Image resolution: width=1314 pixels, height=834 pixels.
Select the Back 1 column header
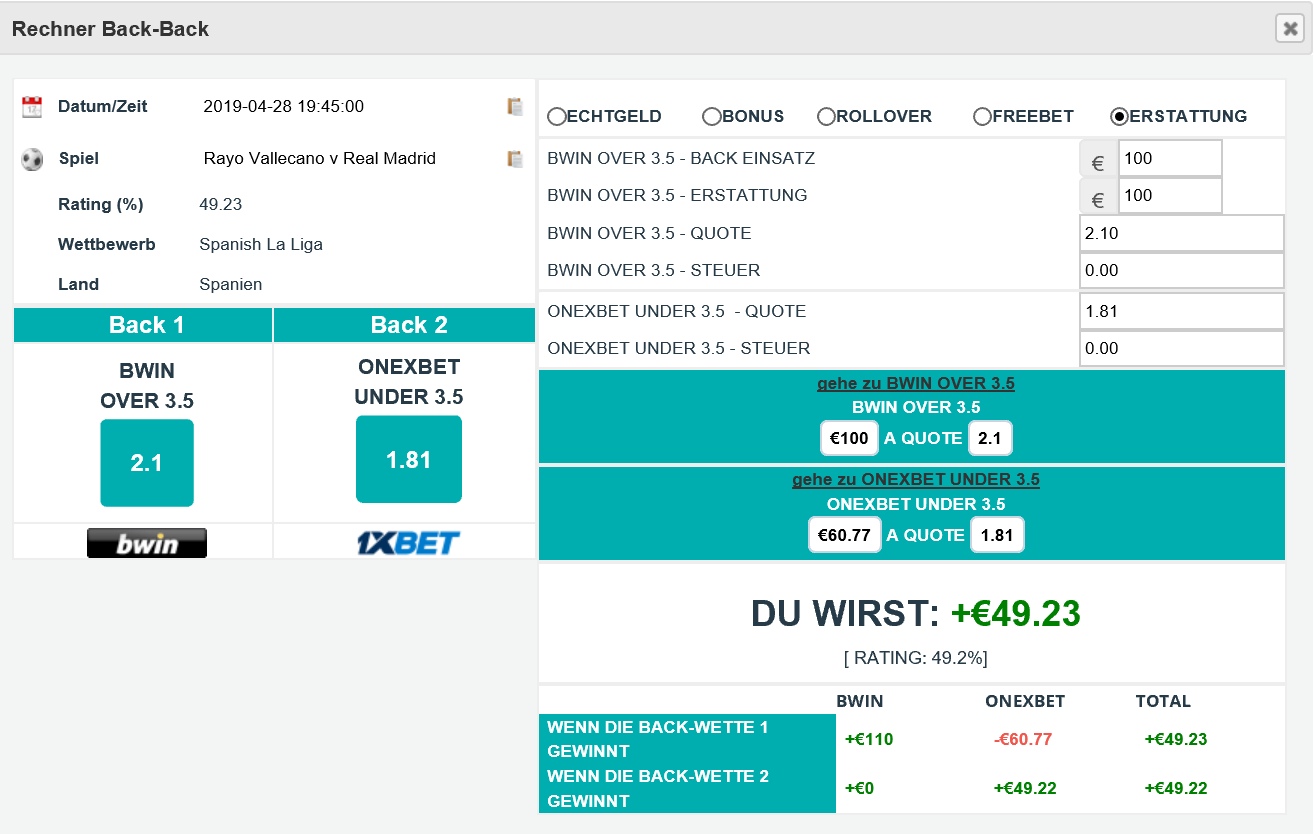[143, 325]
